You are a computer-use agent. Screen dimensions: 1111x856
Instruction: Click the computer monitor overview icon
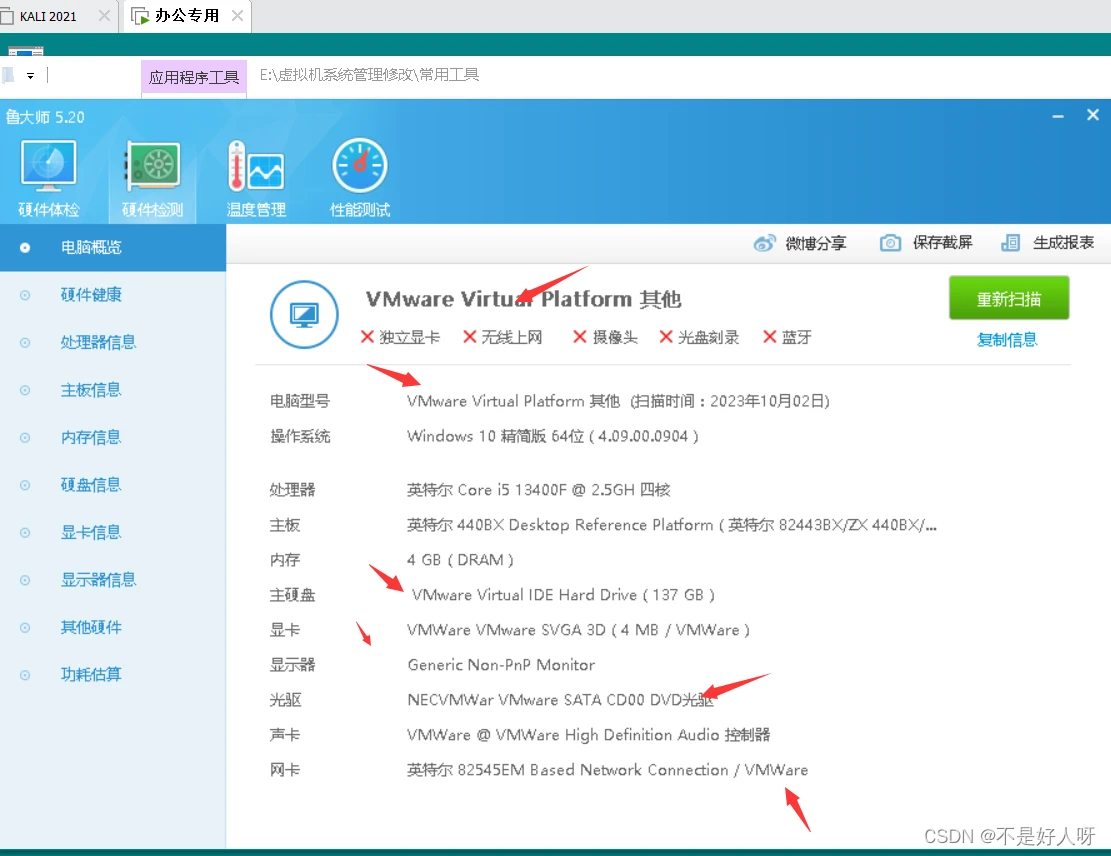tap(305, 315)
